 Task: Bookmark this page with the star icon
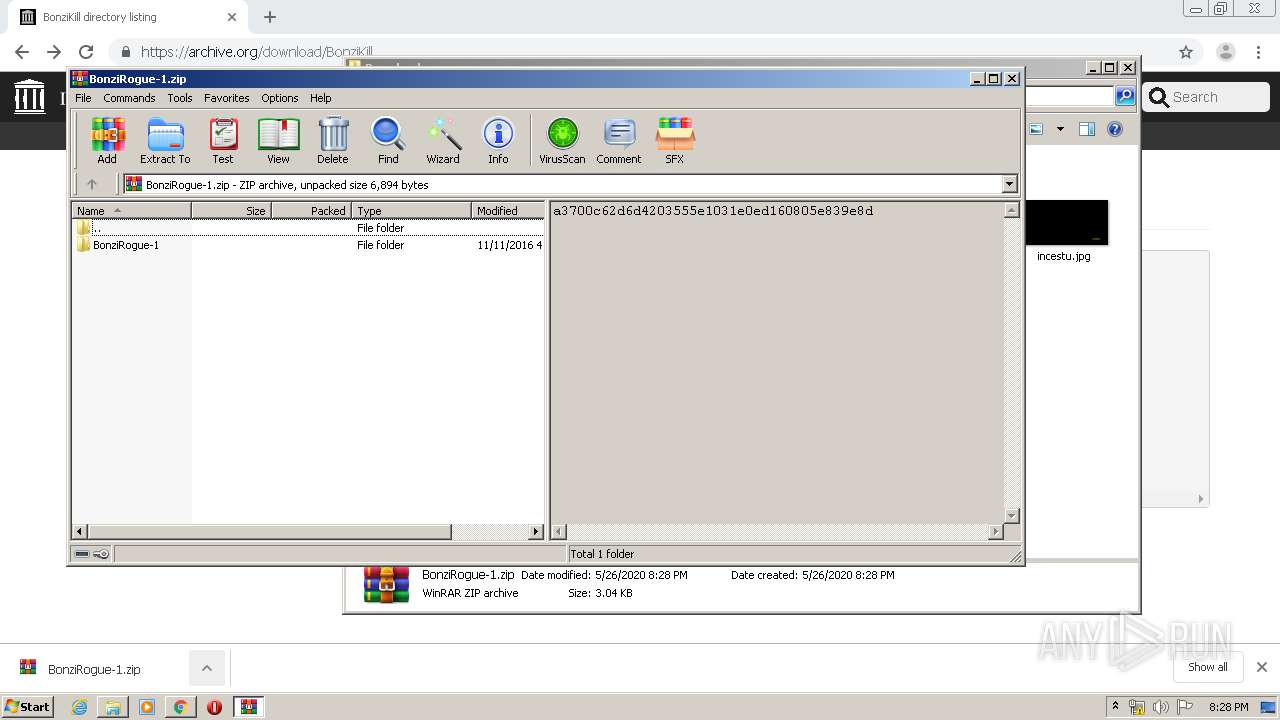pos(1186,52)
